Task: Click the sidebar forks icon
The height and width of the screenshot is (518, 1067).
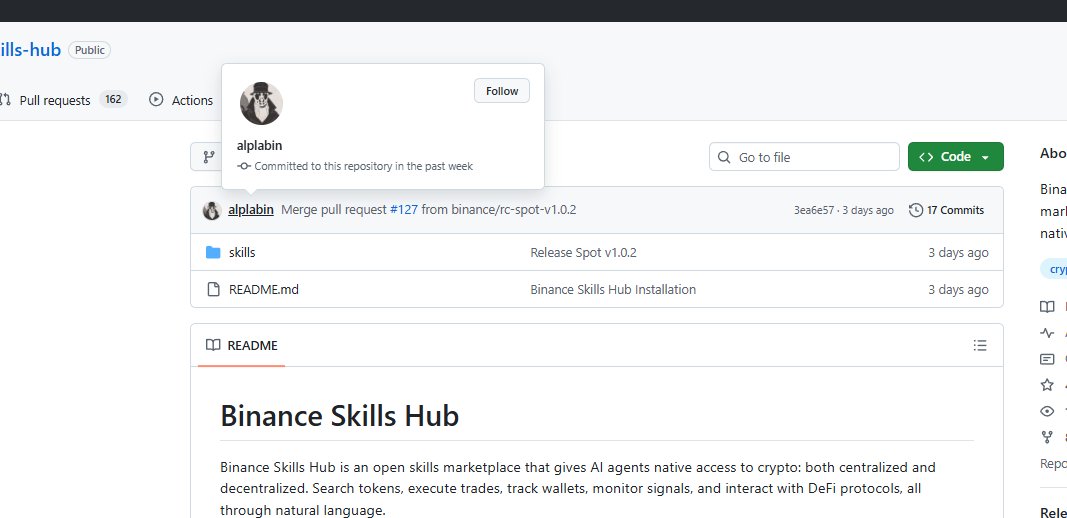Action: (1047, 437)
